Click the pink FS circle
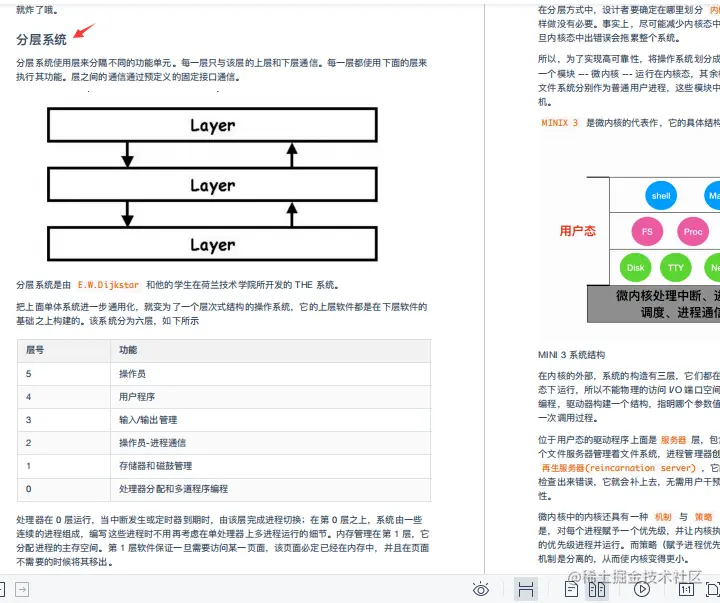Screen dimensions: 720x603 point(647,231)
